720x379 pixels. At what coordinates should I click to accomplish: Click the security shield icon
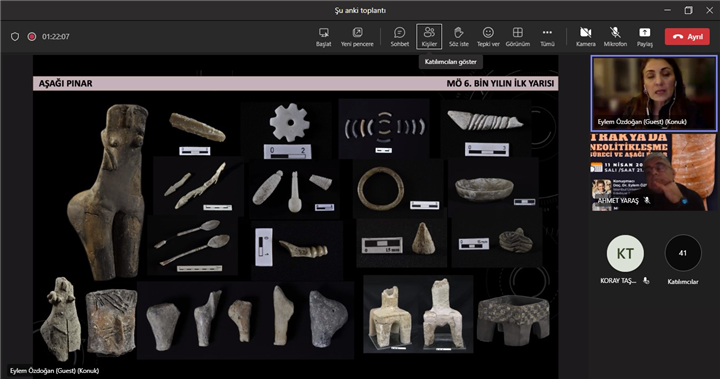[15, 37]
